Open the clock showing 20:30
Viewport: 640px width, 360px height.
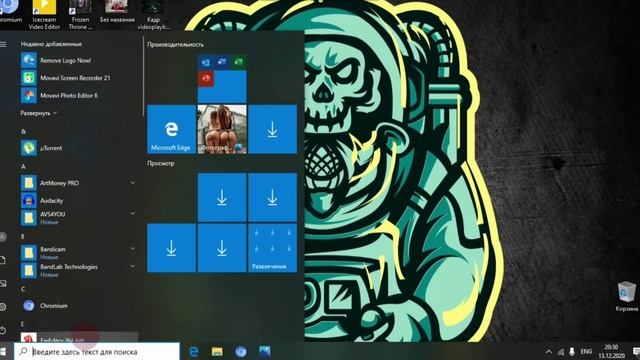click(611, 351)
